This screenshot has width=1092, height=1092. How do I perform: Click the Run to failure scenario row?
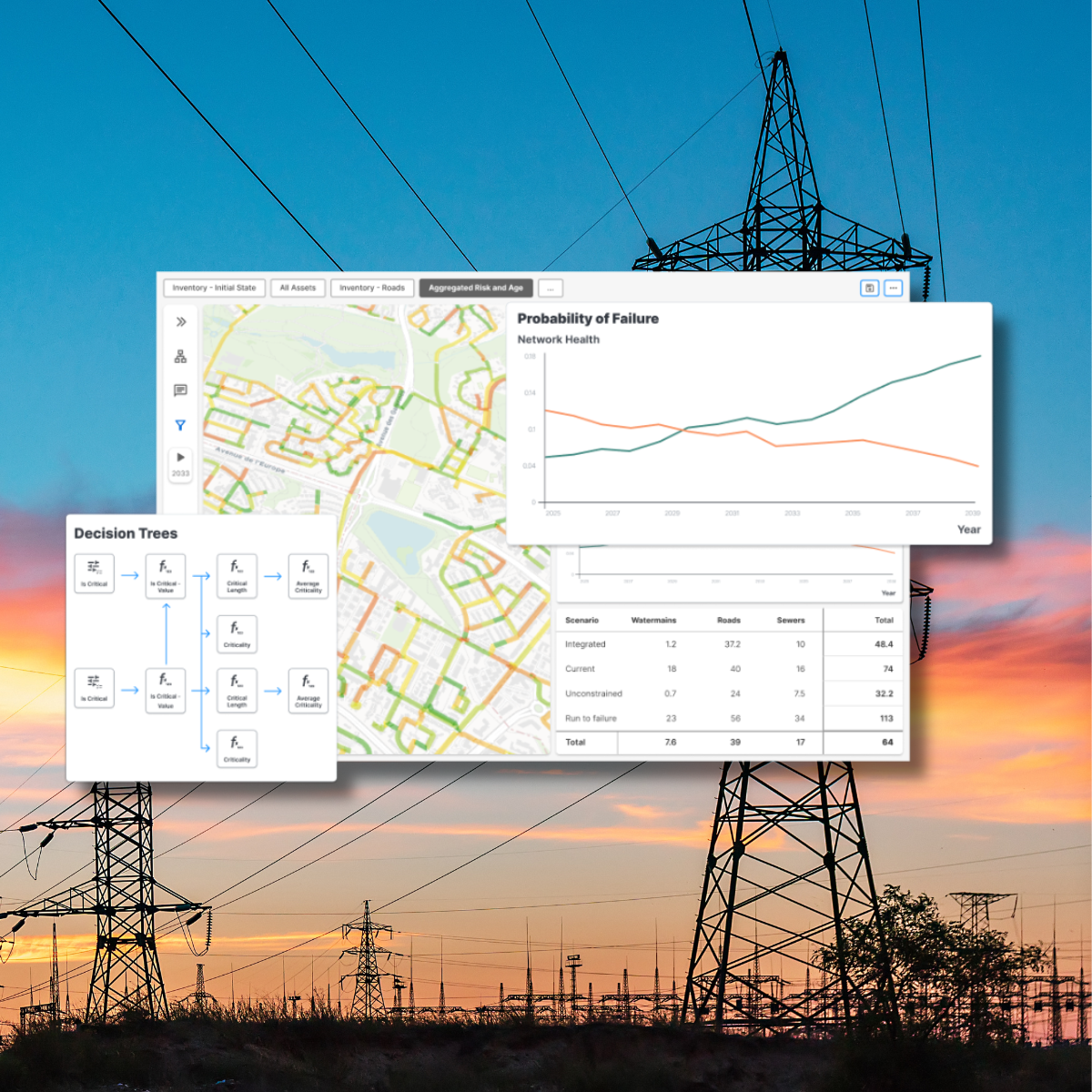coord(591,718)
